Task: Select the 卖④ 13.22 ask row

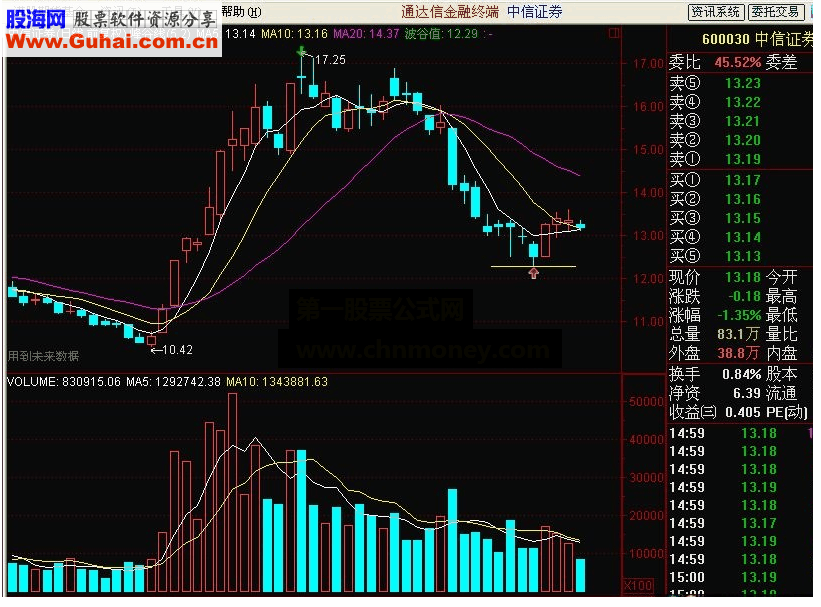Action: [x=715, y=102]
